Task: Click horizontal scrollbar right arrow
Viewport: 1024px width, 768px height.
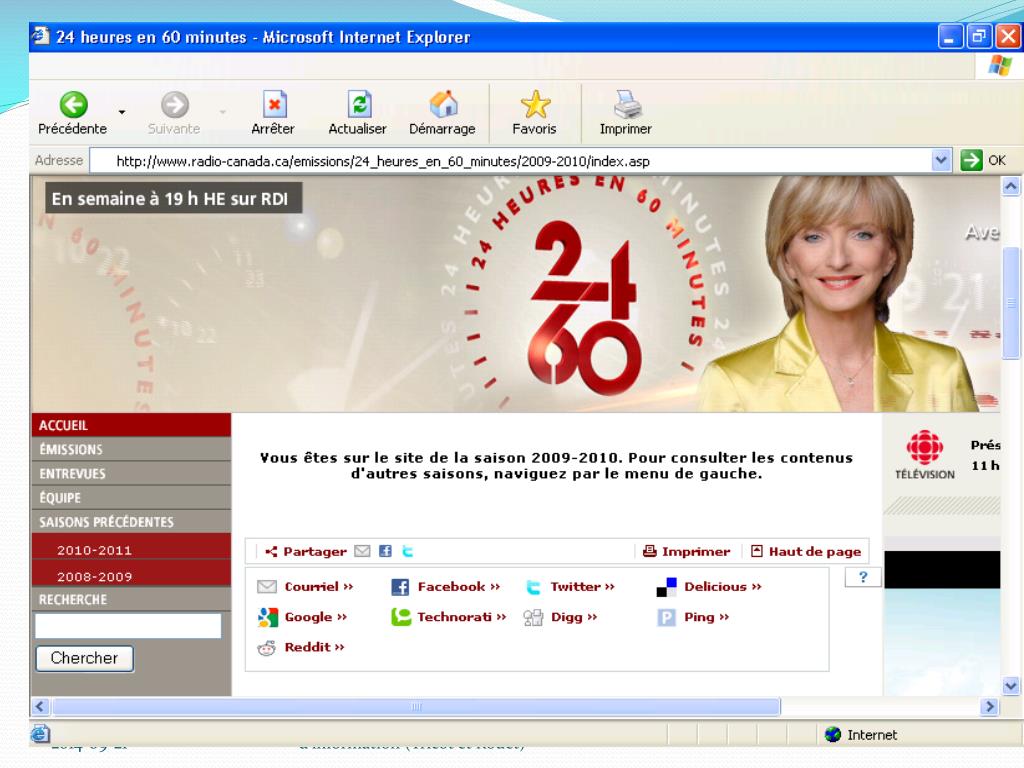Action: tap(989, 707)
